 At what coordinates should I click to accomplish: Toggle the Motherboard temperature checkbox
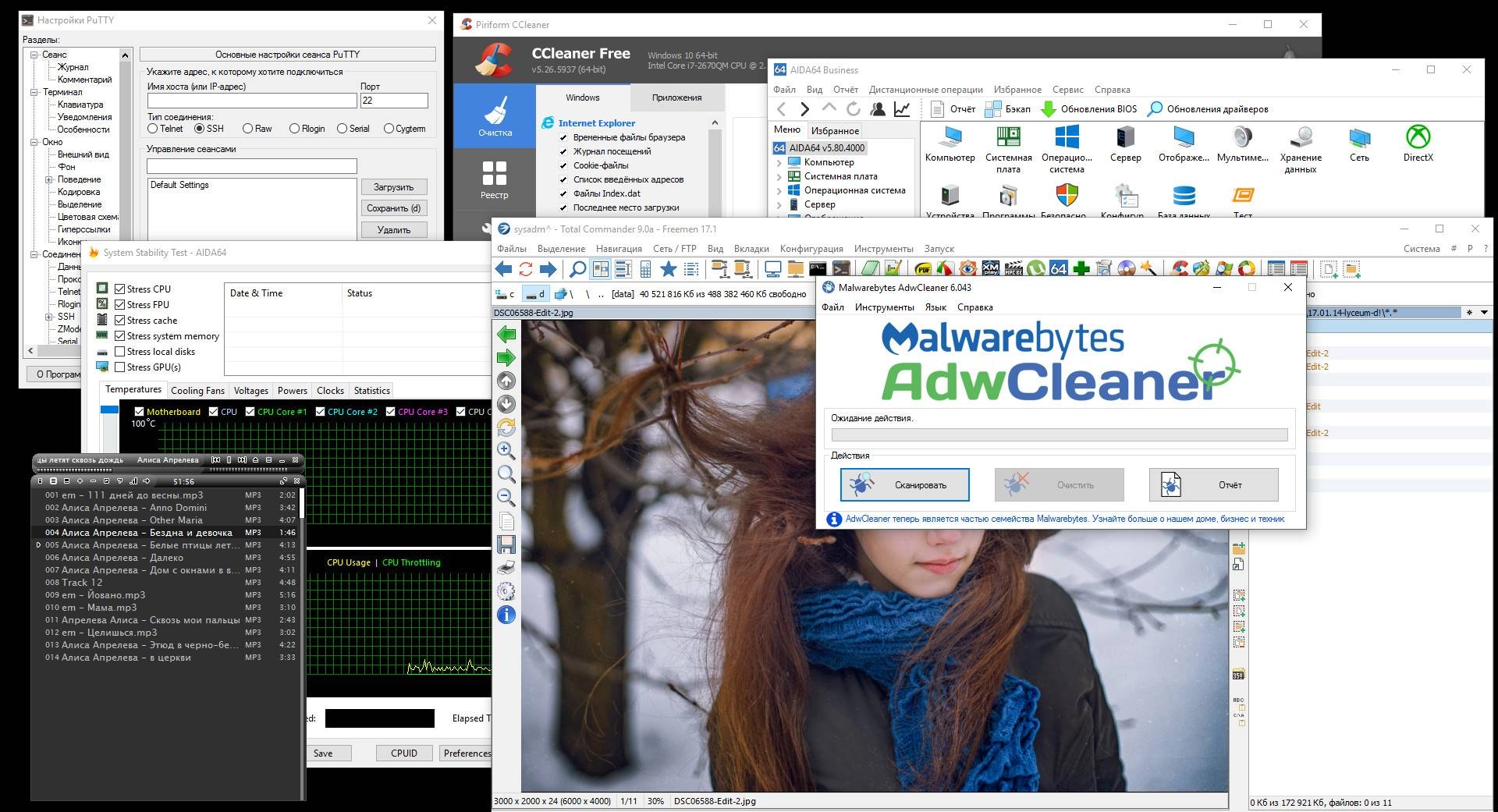[x=139, y=411]
